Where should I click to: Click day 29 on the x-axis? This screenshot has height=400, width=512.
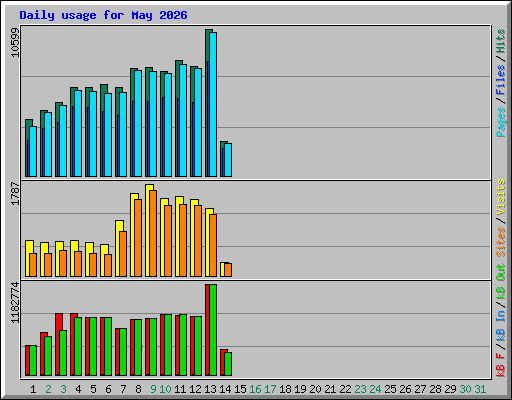coord(450,389)
